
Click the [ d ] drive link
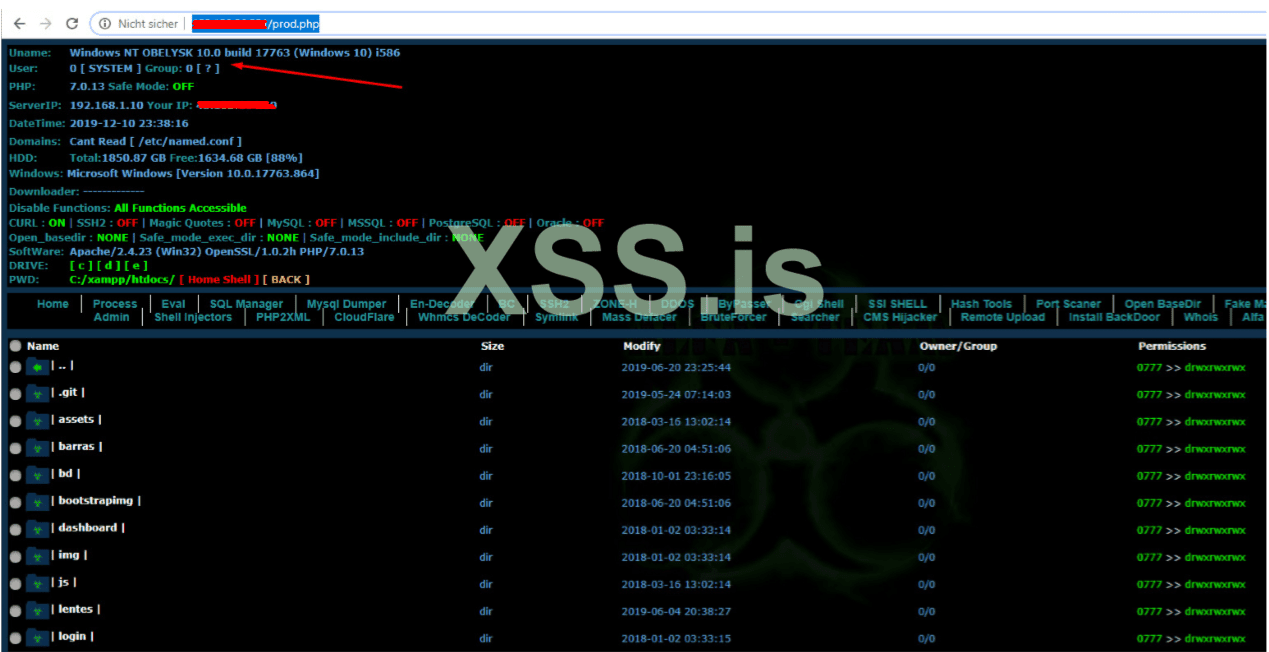click(108, 265)
